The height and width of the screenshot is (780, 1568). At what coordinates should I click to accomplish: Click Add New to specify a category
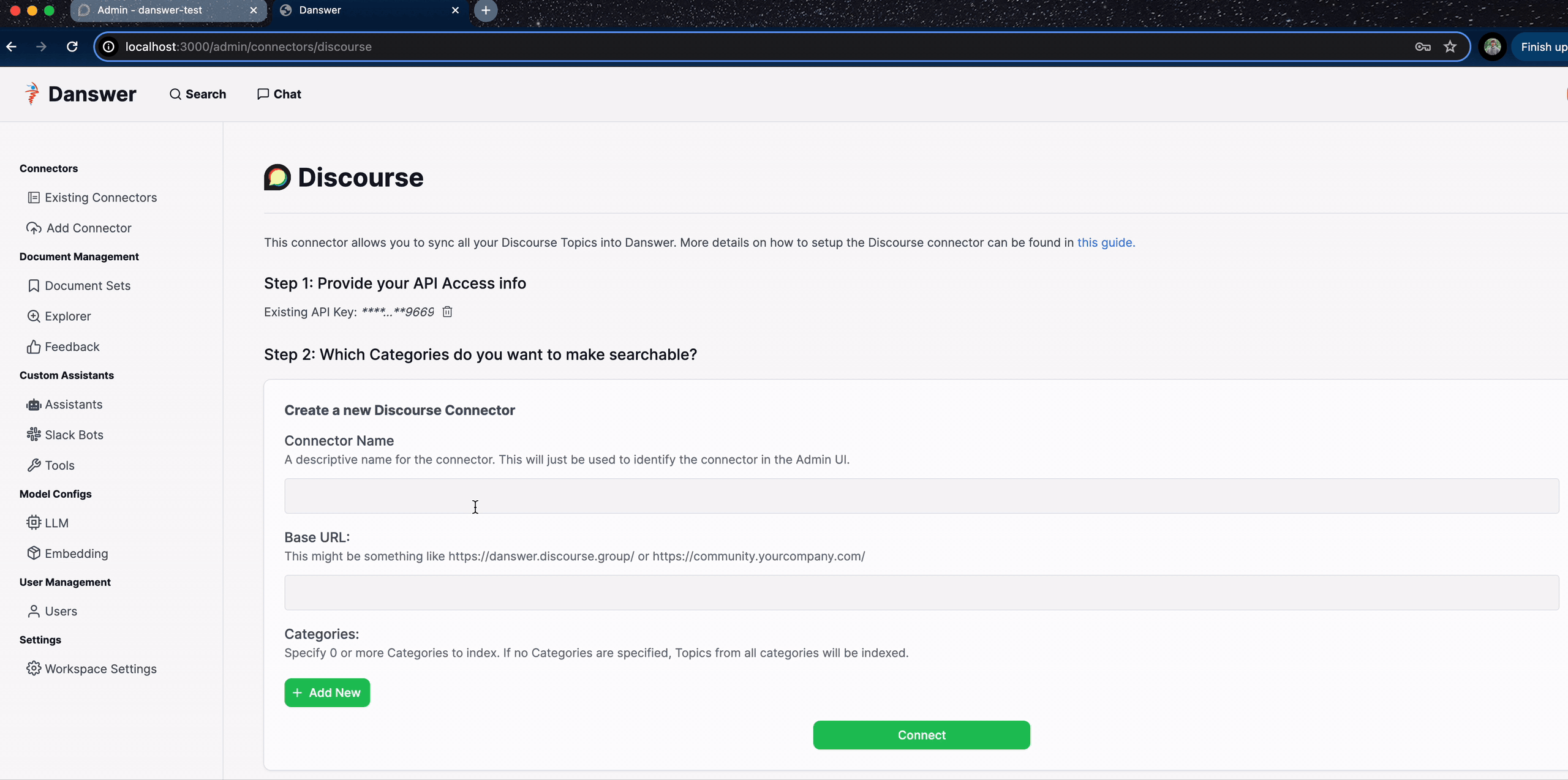327,692
